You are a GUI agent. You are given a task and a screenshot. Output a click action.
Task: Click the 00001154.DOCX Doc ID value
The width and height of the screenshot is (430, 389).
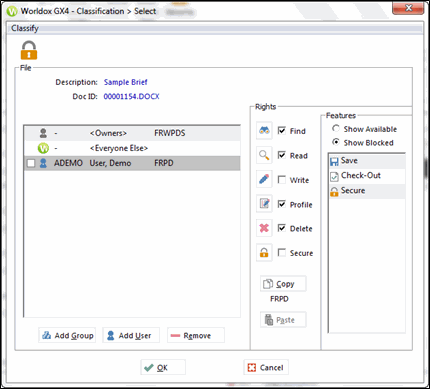pos(131,96)
